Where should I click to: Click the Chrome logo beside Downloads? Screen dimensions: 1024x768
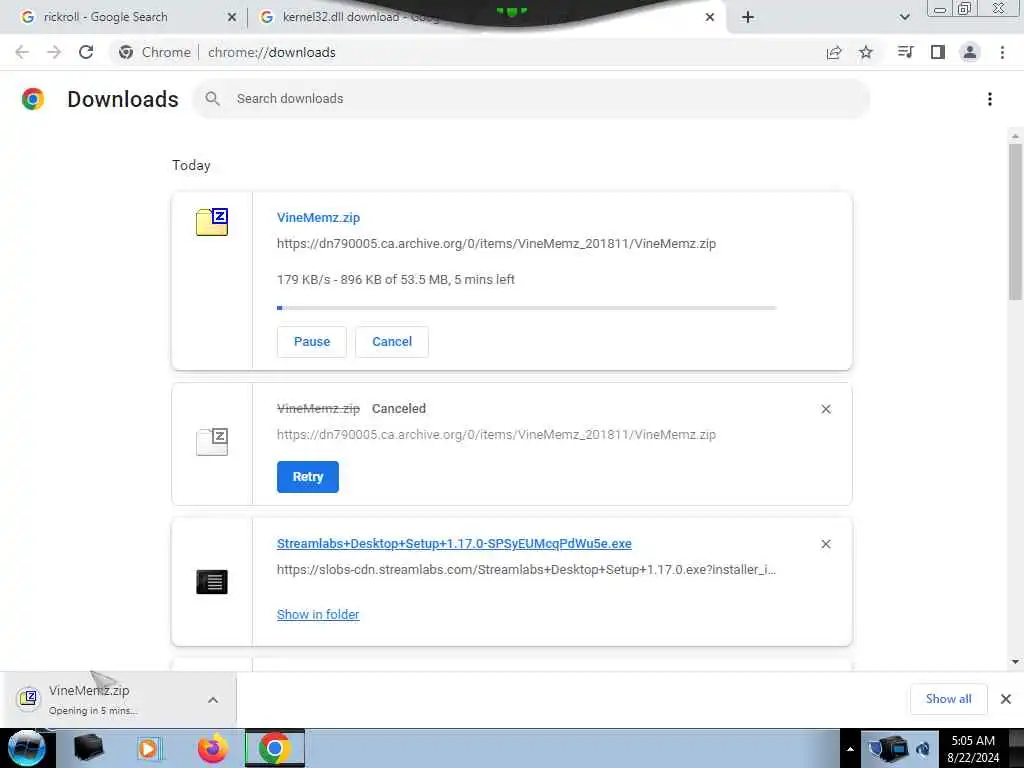[33, 99]
